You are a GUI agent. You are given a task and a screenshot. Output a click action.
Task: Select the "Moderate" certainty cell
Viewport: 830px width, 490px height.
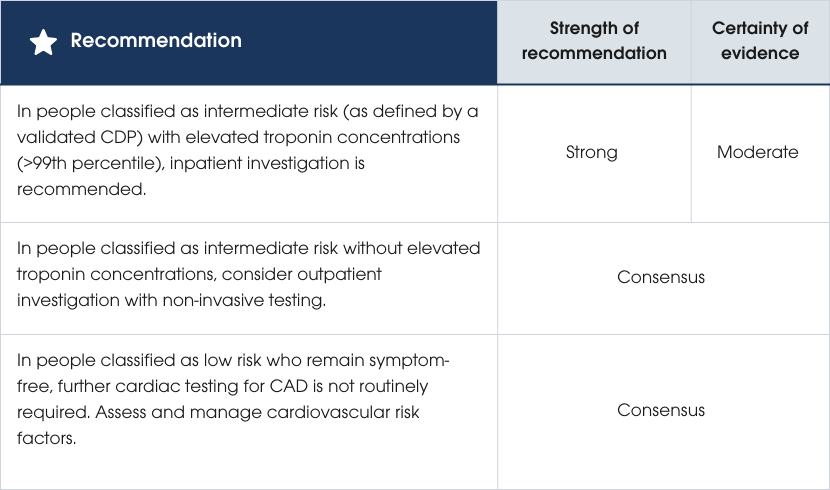(x=758, y=153)
